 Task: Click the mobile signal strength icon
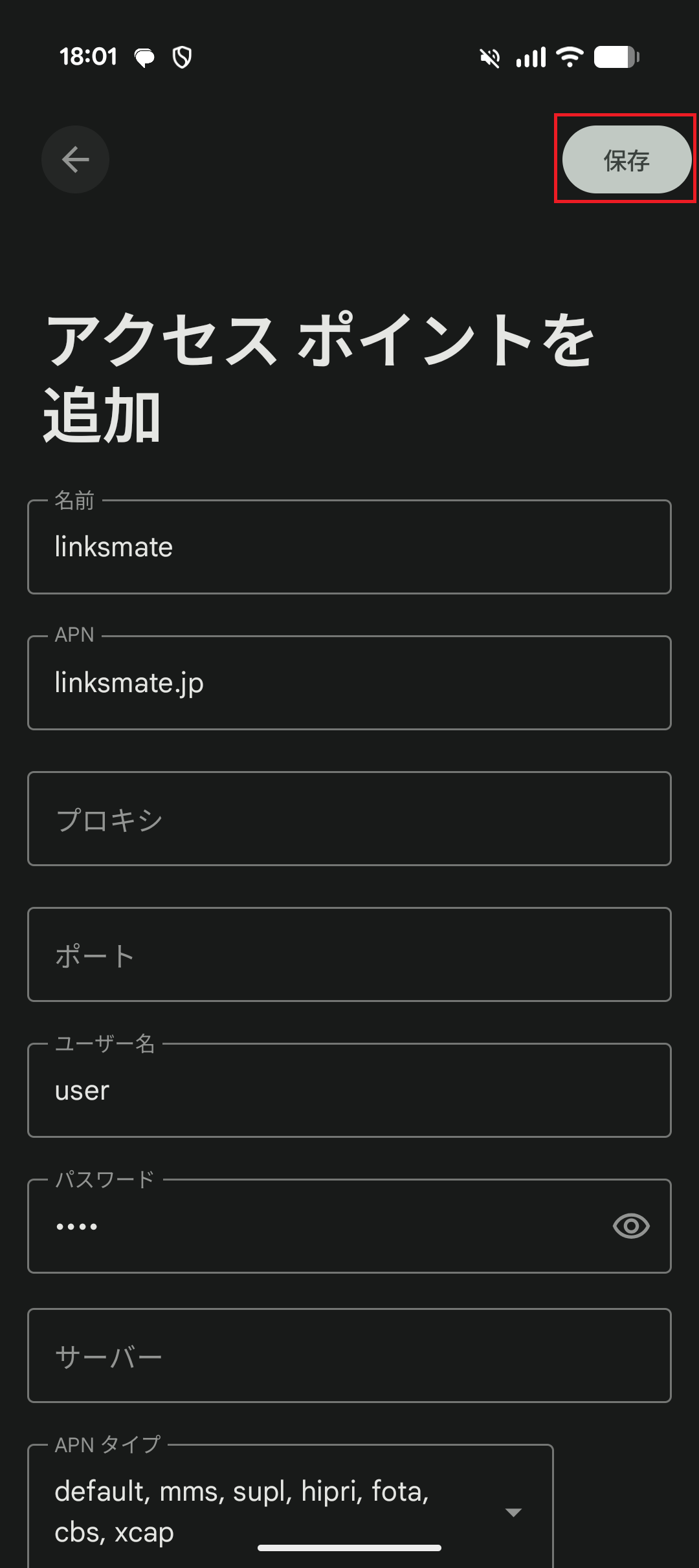529,57
